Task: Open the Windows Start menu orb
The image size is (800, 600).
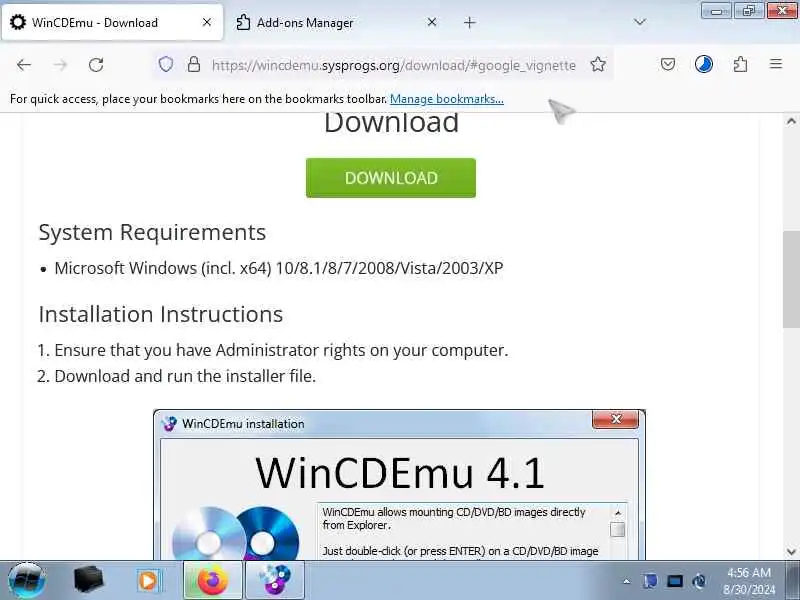Action: coord(27,580)
